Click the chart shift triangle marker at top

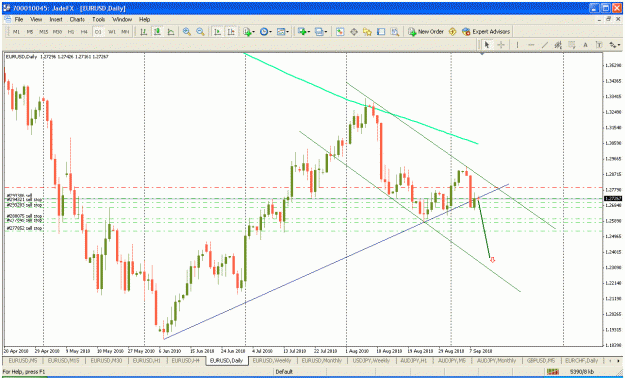click(482, 53)
